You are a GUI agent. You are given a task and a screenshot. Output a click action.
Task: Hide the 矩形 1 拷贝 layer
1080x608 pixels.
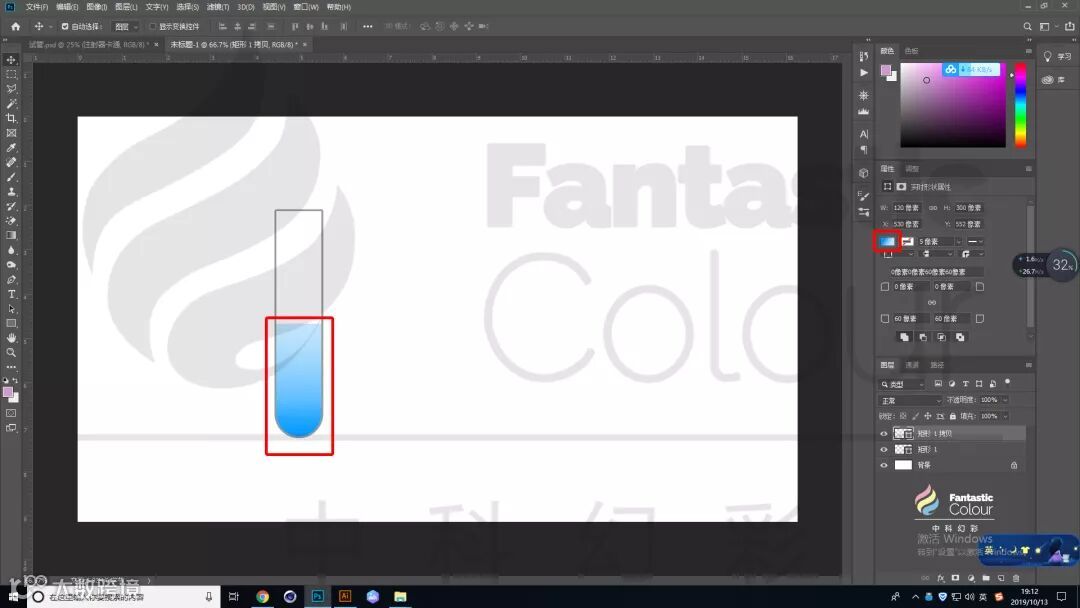coord(884,434)
